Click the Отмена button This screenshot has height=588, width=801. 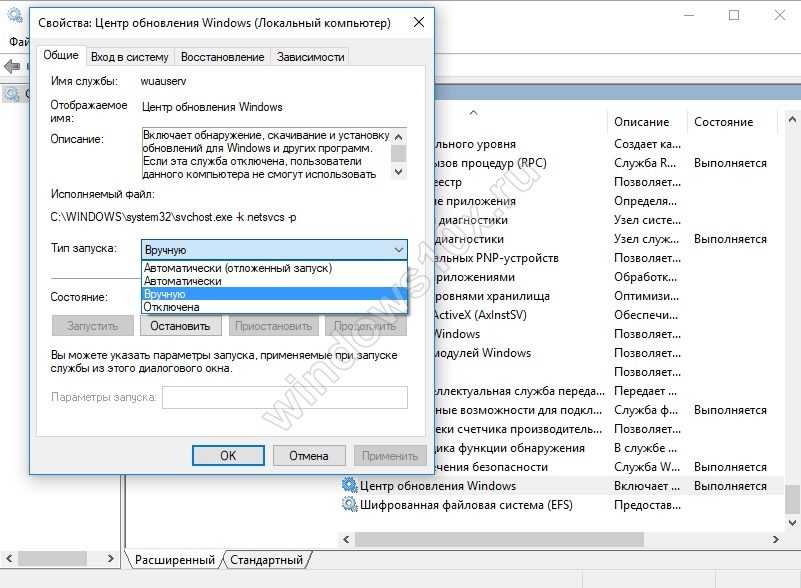309,456
